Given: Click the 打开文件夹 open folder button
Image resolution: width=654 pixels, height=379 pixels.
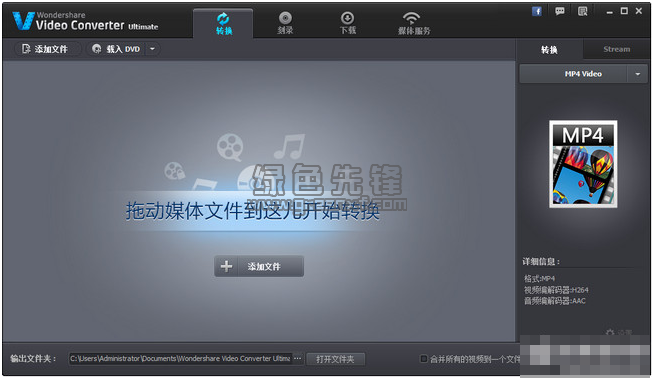Looking at the screenshot, I should pos(335,359).
